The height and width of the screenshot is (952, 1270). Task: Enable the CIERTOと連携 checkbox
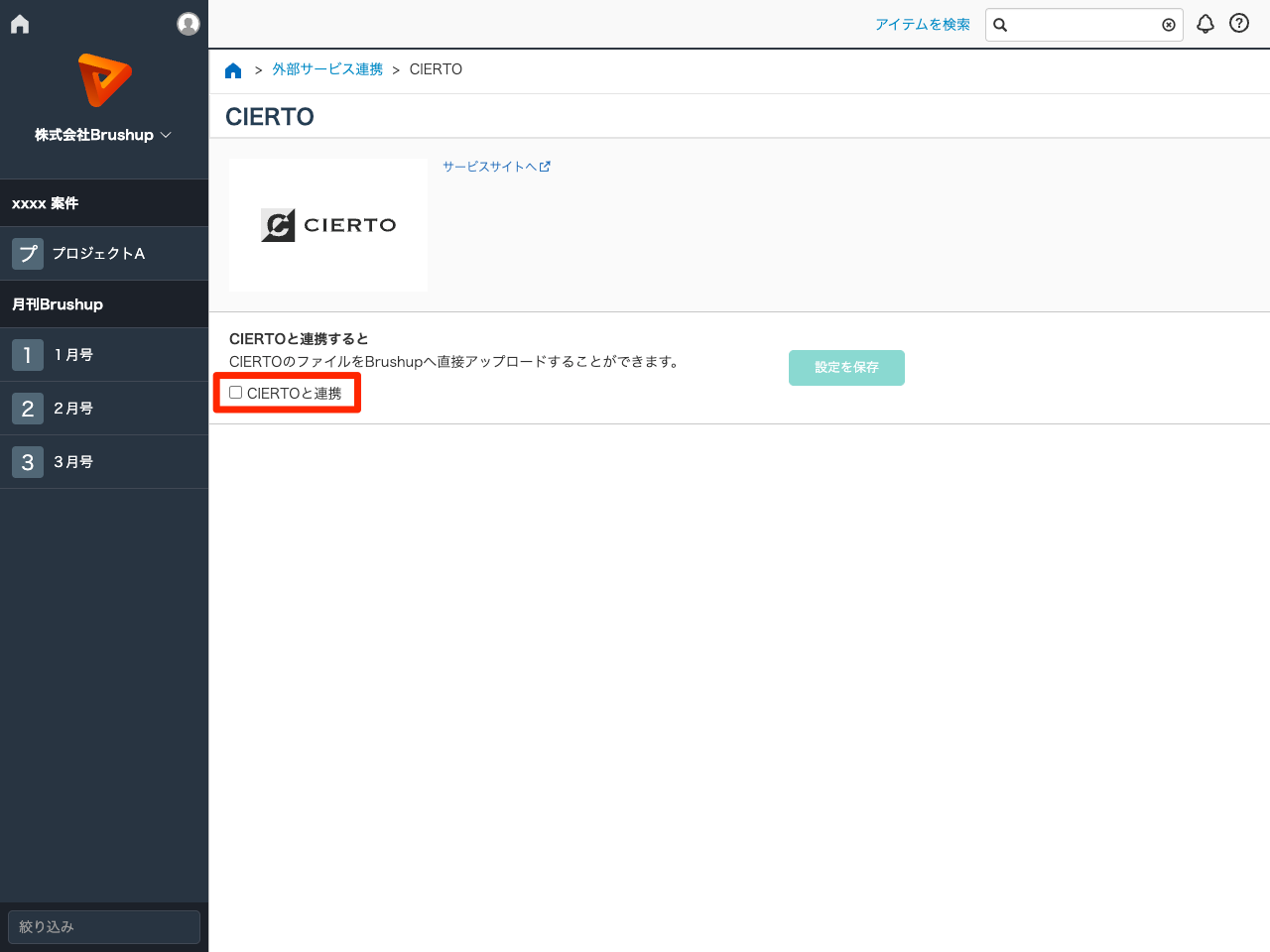pyautogui.click(x=236, y=393)
